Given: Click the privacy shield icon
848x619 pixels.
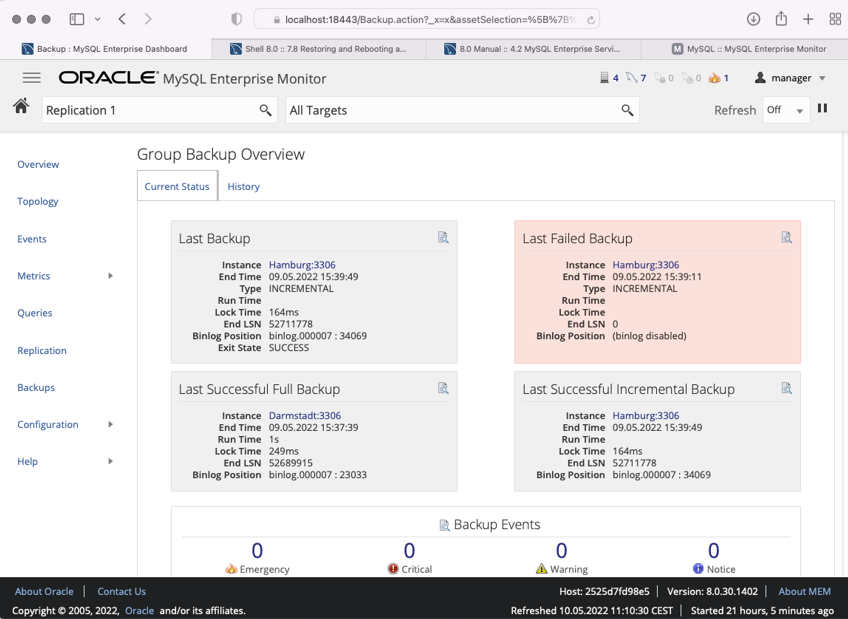Looking at the screenshot, I should (x=236, y=19).
